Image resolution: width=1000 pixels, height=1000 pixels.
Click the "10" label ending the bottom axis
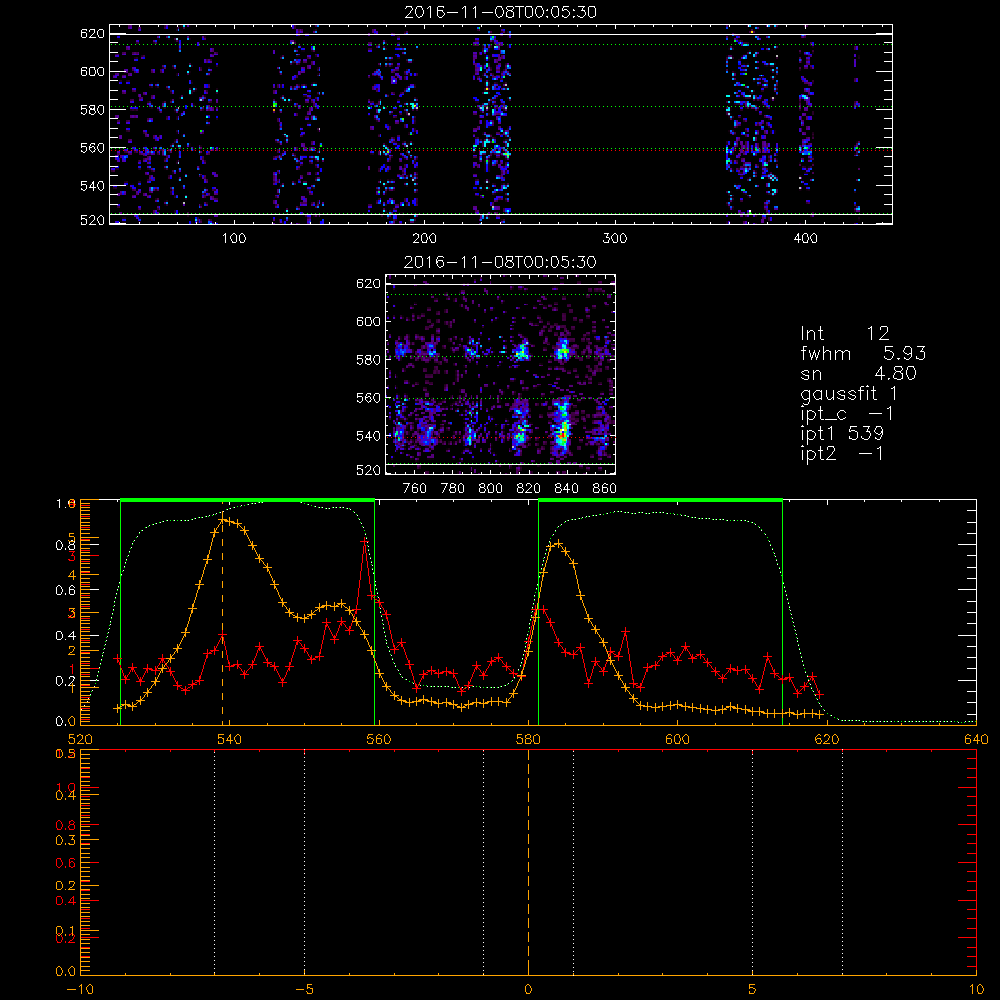[x=976, y=990]
